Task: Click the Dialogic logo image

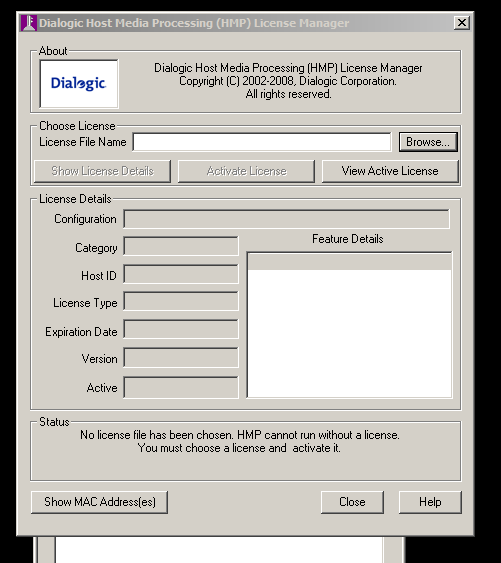Action: tap(79, 84)
